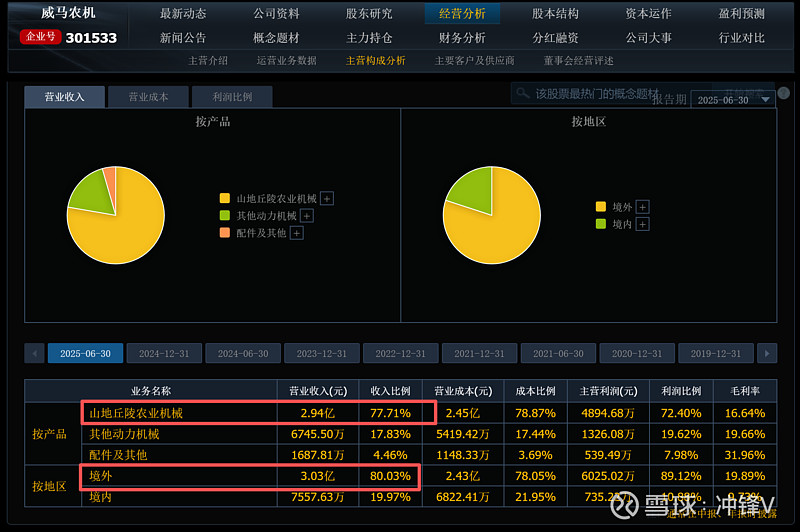
Task: Select the 2024-06-30 period button
Action: point(243,353)
